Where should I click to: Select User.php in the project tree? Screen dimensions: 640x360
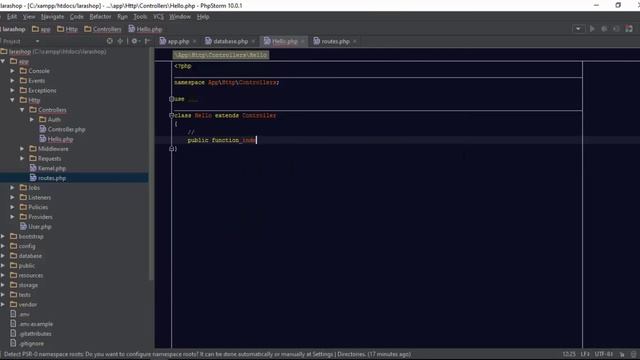point(36,227)
